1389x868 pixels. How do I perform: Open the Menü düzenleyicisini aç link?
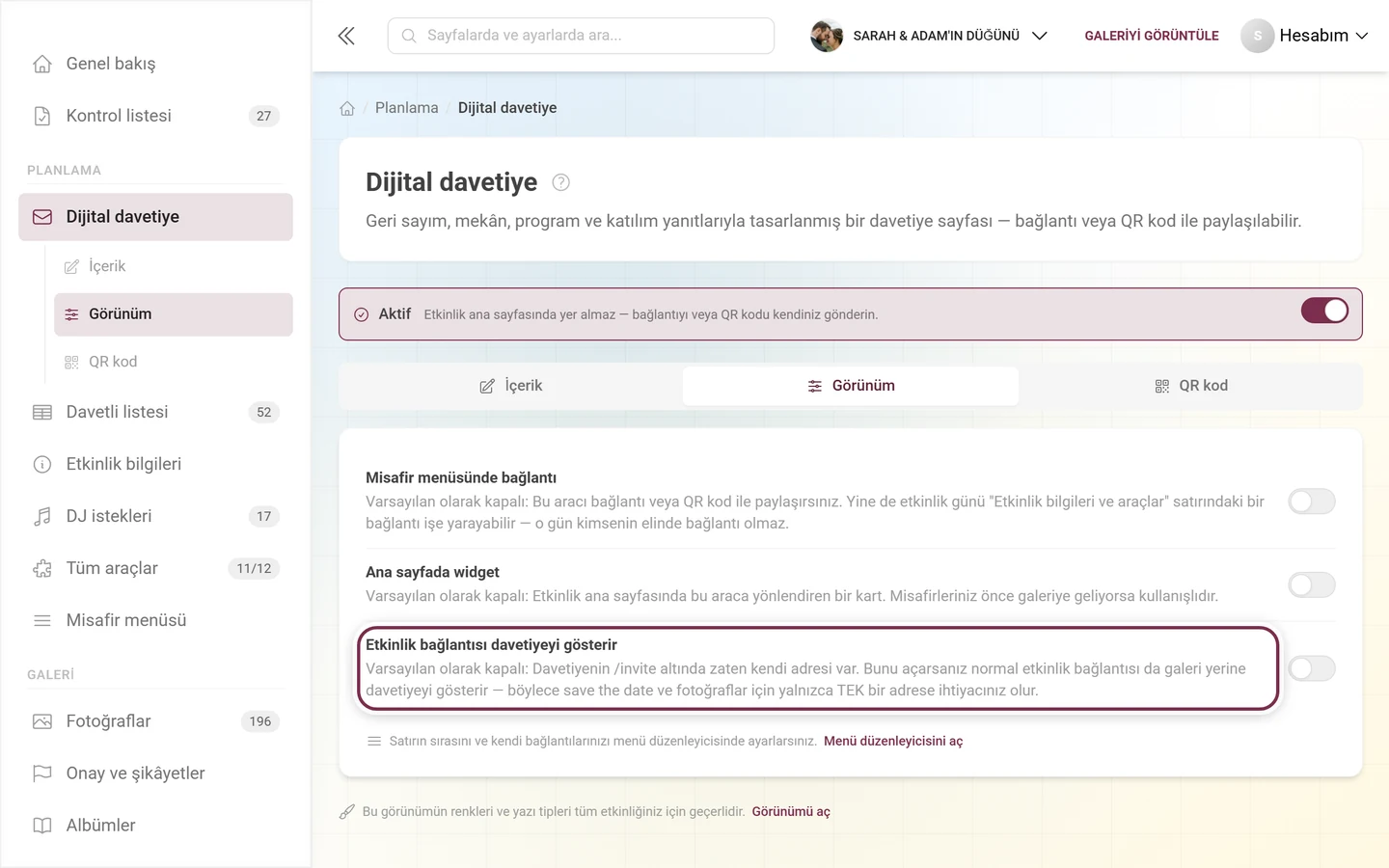pyautogui.click(x=893, y=741)
